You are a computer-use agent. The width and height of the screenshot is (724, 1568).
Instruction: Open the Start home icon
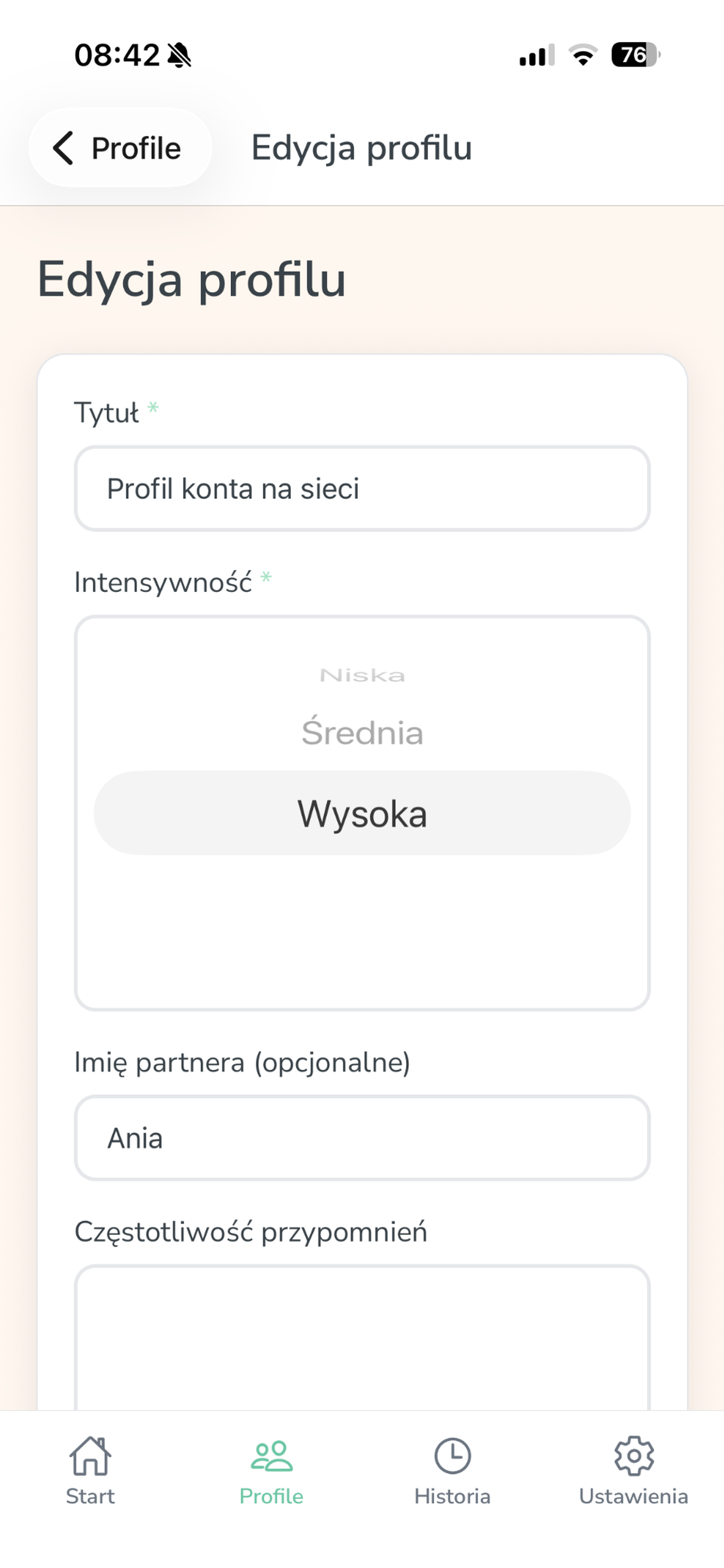[90, 1456]
